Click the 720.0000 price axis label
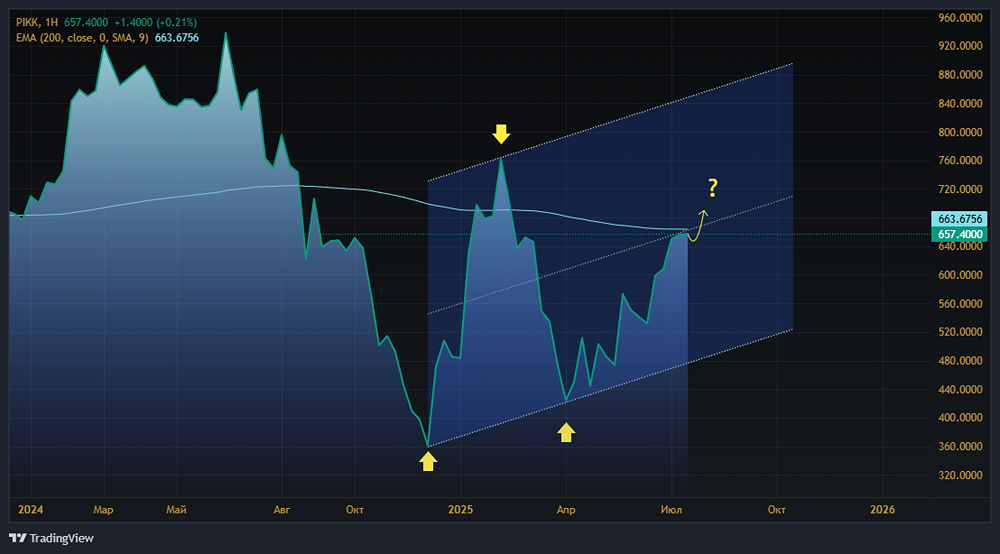The image size is (1000, 554). (960, 189)
